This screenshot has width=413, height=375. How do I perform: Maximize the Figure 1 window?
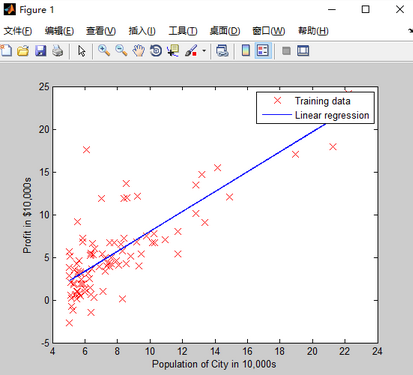[x=365, y=9]
